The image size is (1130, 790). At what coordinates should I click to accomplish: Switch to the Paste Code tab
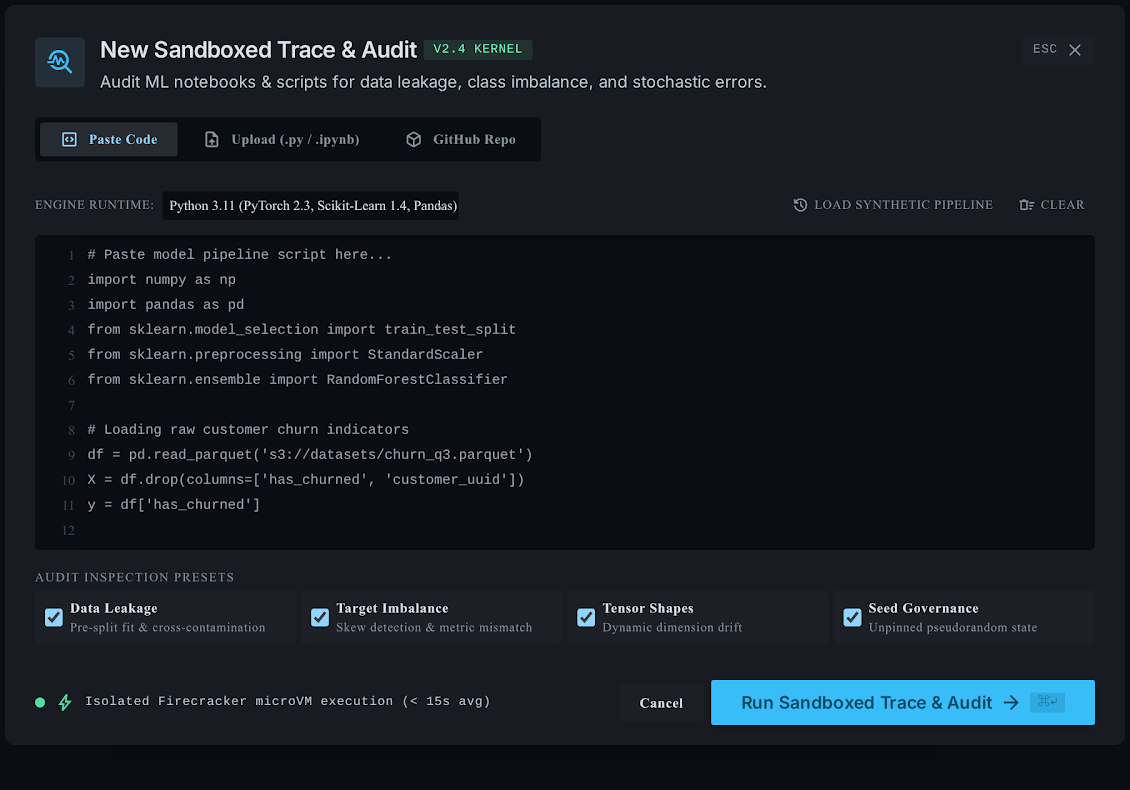click(x=109, y=139)
